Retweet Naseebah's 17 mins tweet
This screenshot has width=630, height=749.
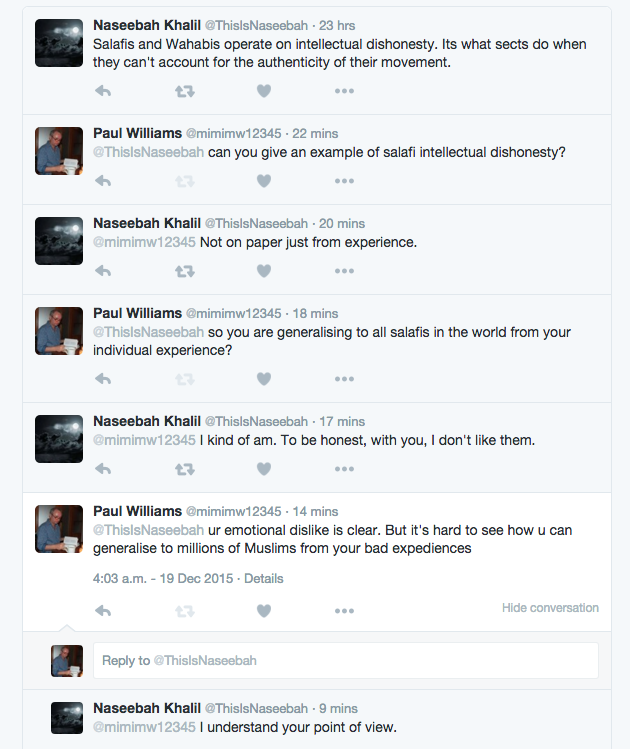pyautogui.click(x=185, y=469)
